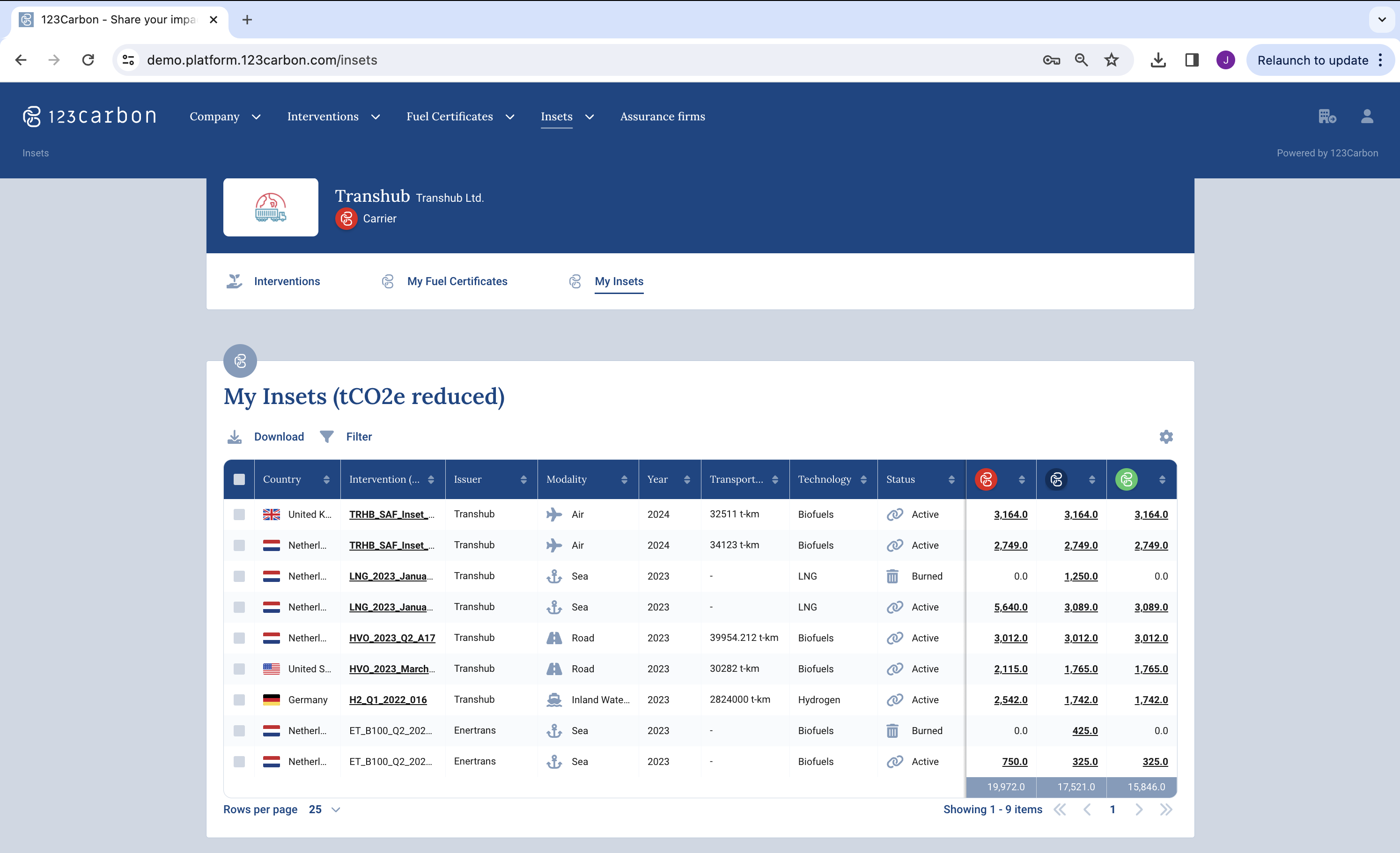Image resolution: width=1400 pixels, height=853 pixels.
Task: Open a new browser tab
Action: [247, 19]
